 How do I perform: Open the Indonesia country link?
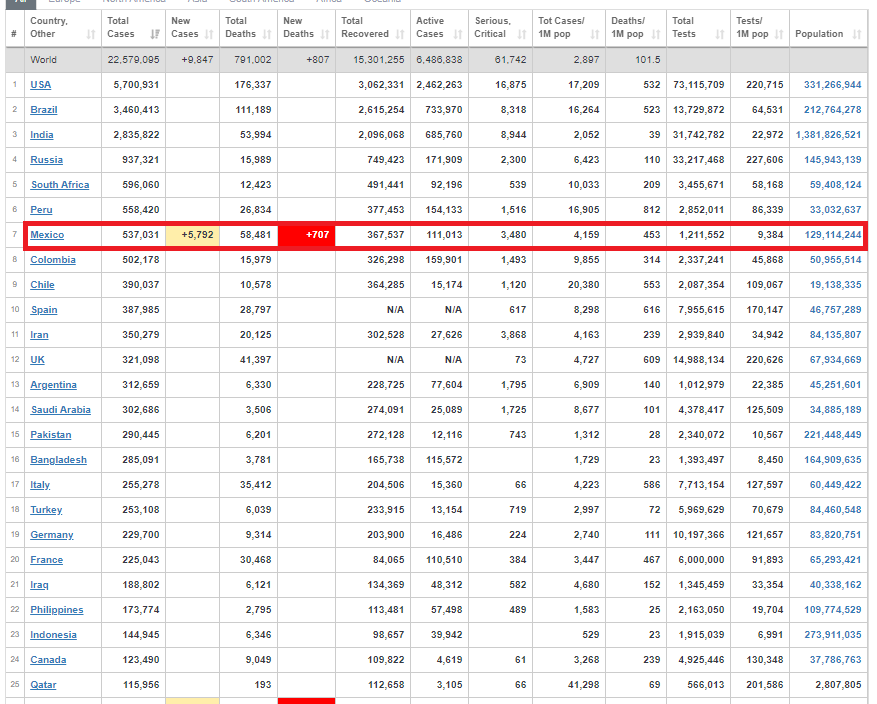(53, 635)
